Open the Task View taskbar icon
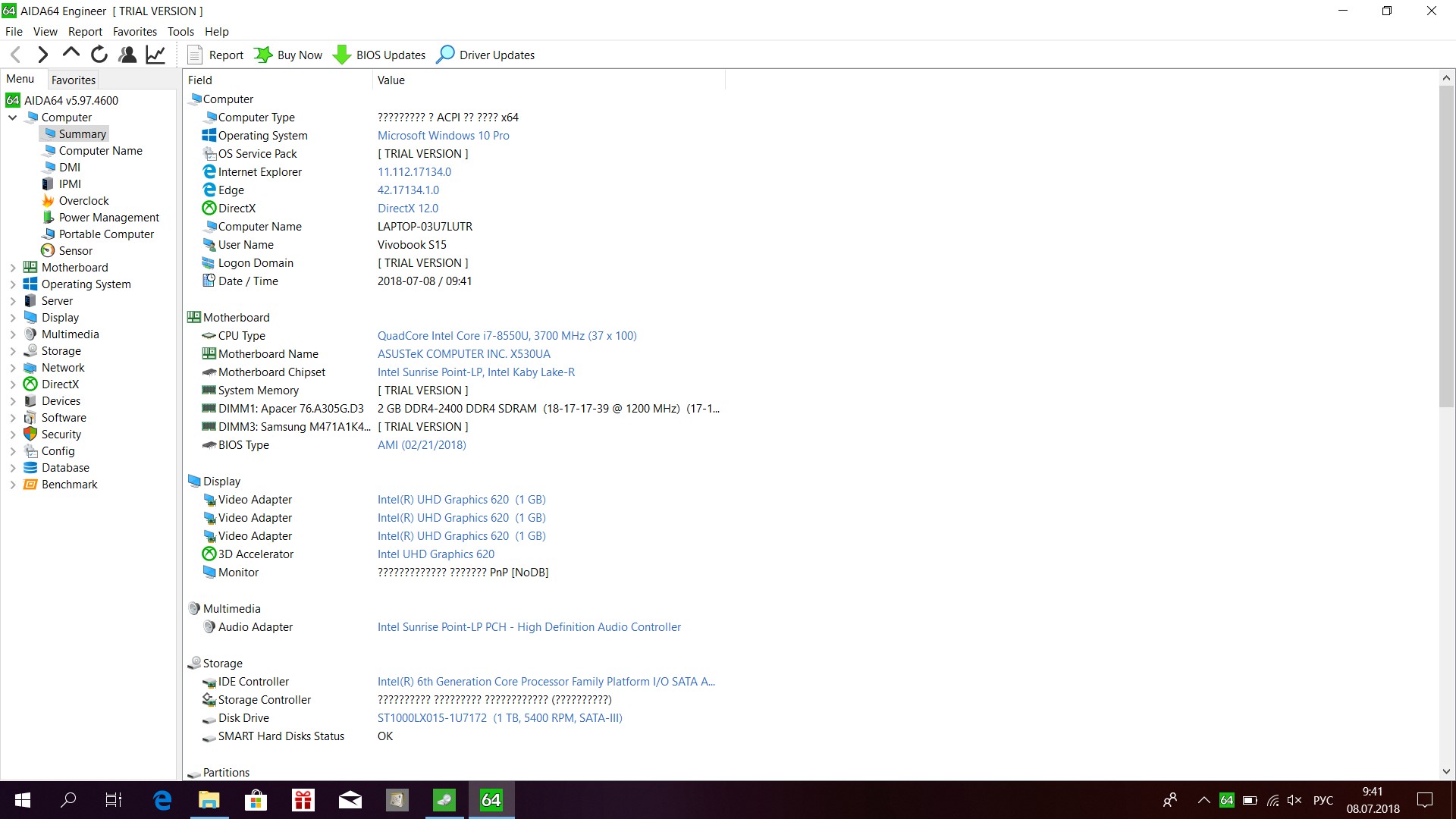Image resolution: width=1456 pixels, height=819 pixels. click(x=114, y=800)
